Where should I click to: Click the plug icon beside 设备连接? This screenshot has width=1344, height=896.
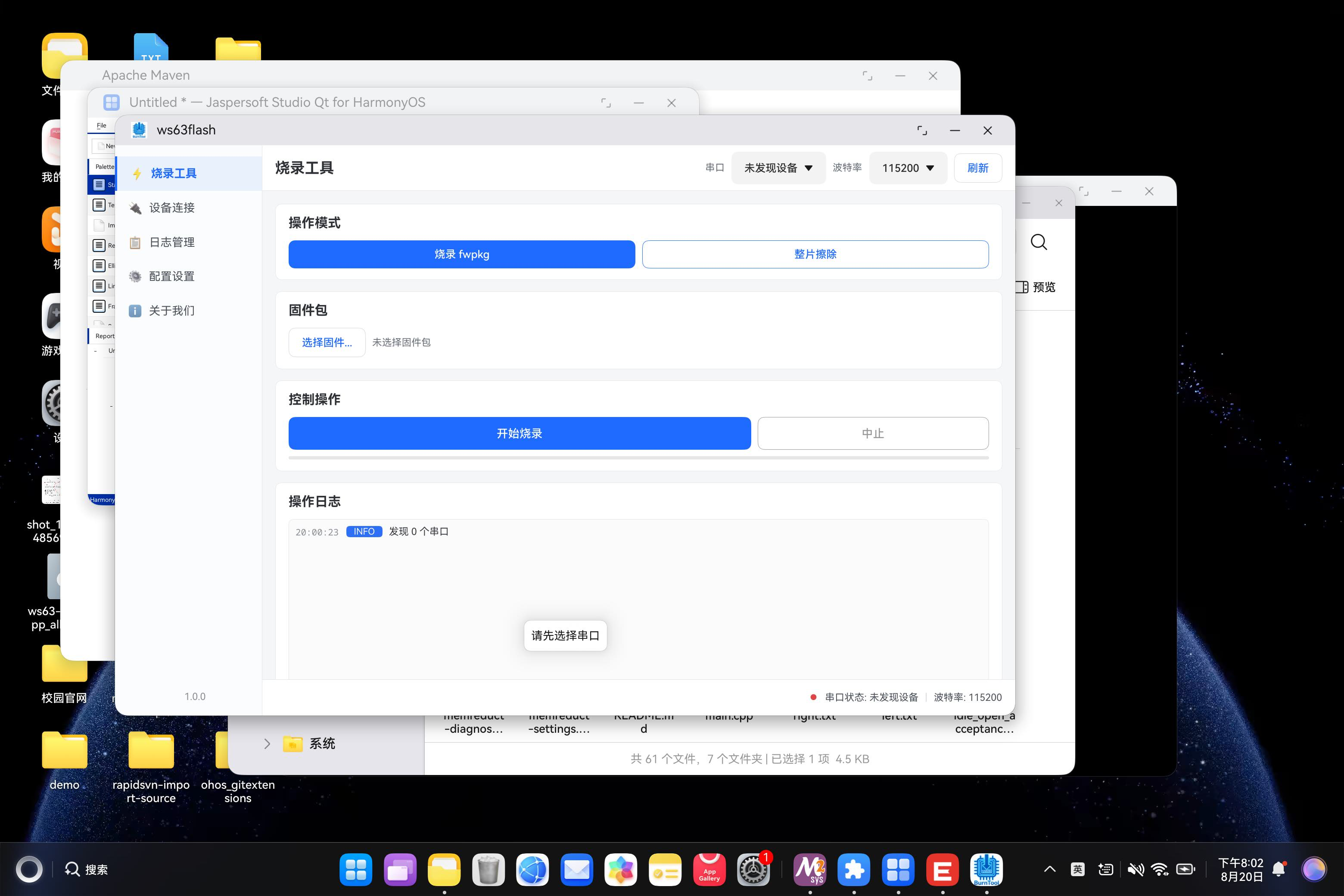[135, 208]
